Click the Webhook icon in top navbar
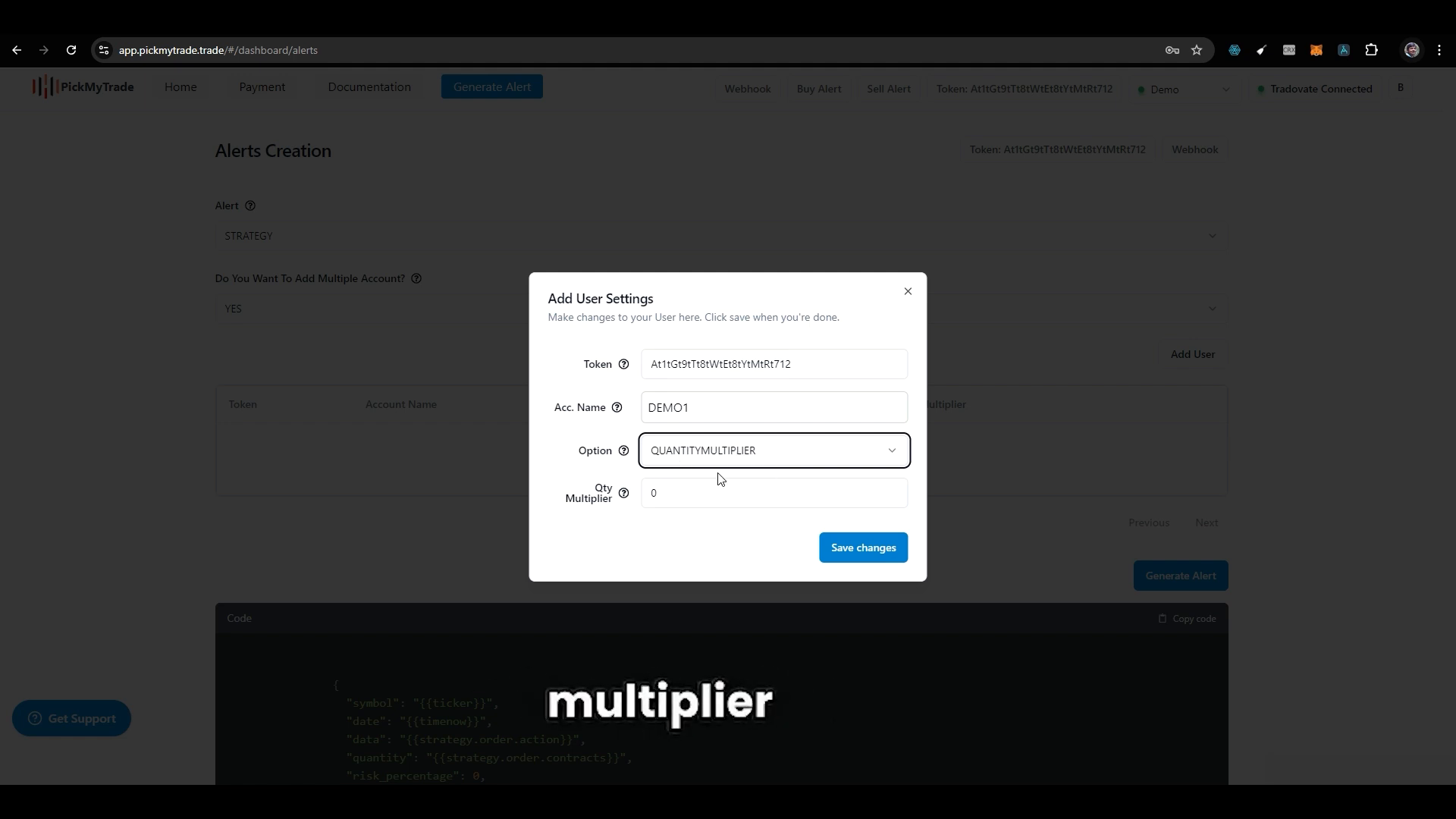 748,89
